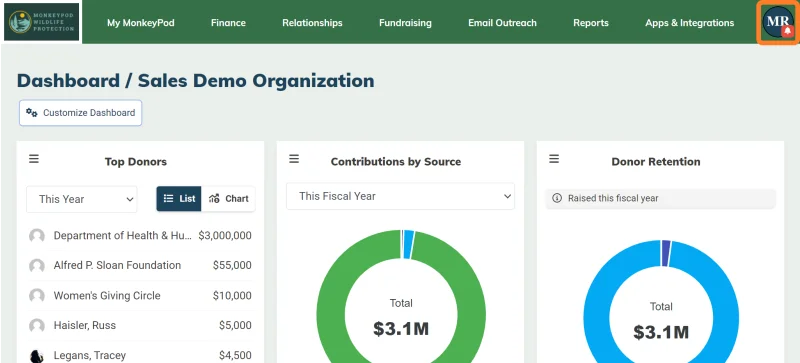
Task: Click Tracey Legans' avatar picture
Action: click(x=37, y=356)
